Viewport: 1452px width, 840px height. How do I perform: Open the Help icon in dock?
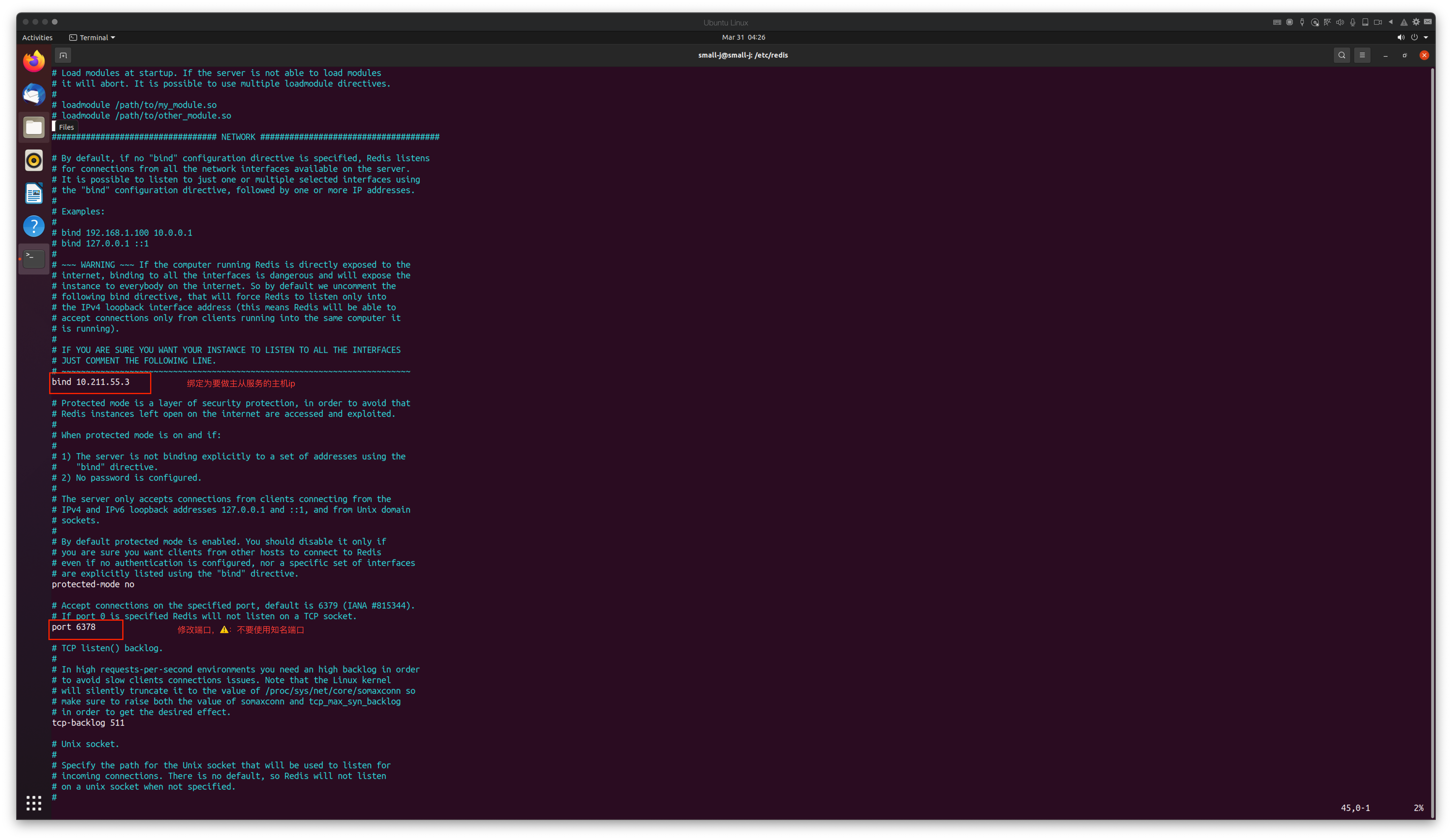tap(34, 226)
